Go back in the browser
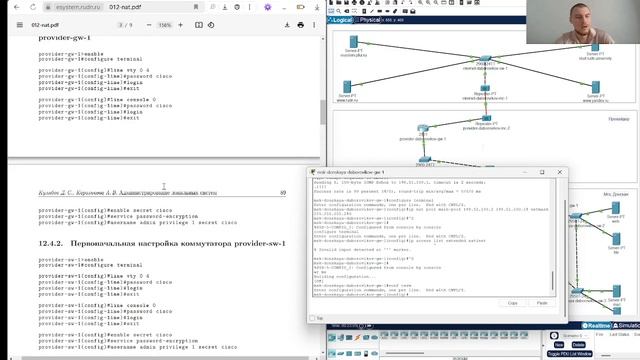The width and height of the screenshot is (640, 360). click(x=16, y=7)
